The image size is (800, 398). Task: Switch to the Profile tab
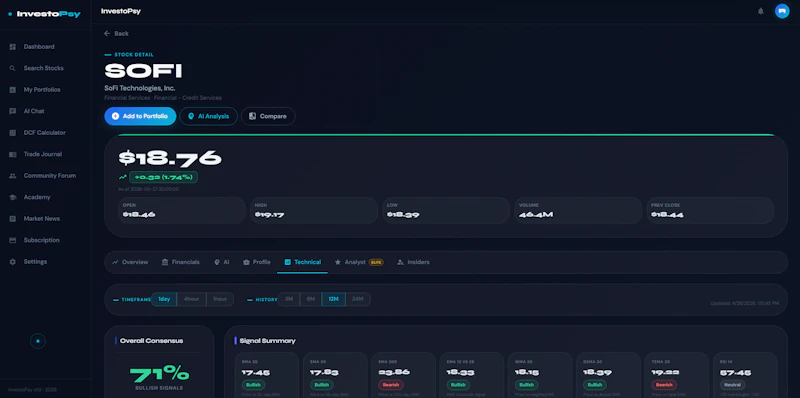[x=257, y=262]
